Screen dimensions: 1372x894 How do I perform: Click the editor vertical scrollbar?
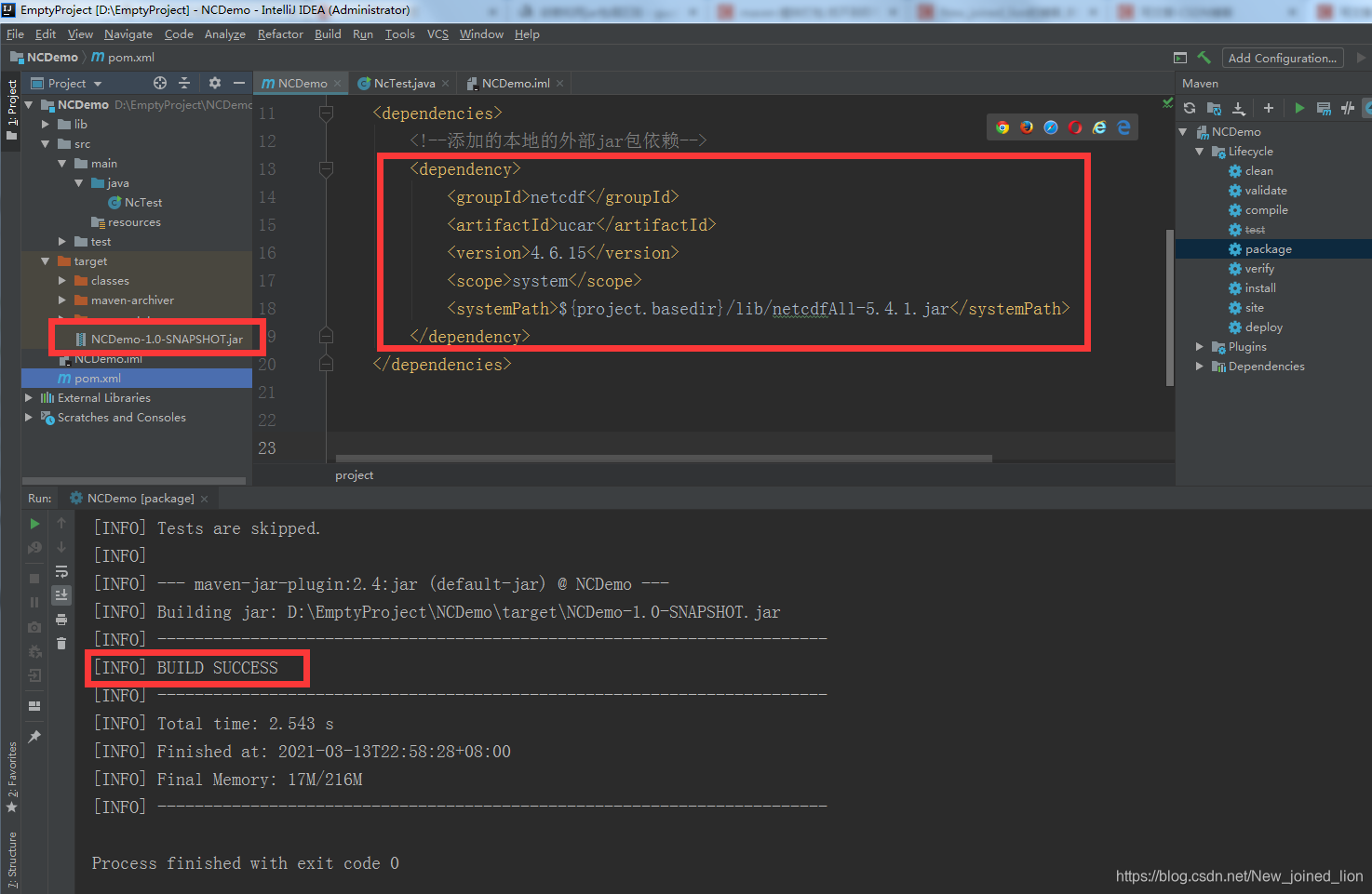tap(1169, 307)
